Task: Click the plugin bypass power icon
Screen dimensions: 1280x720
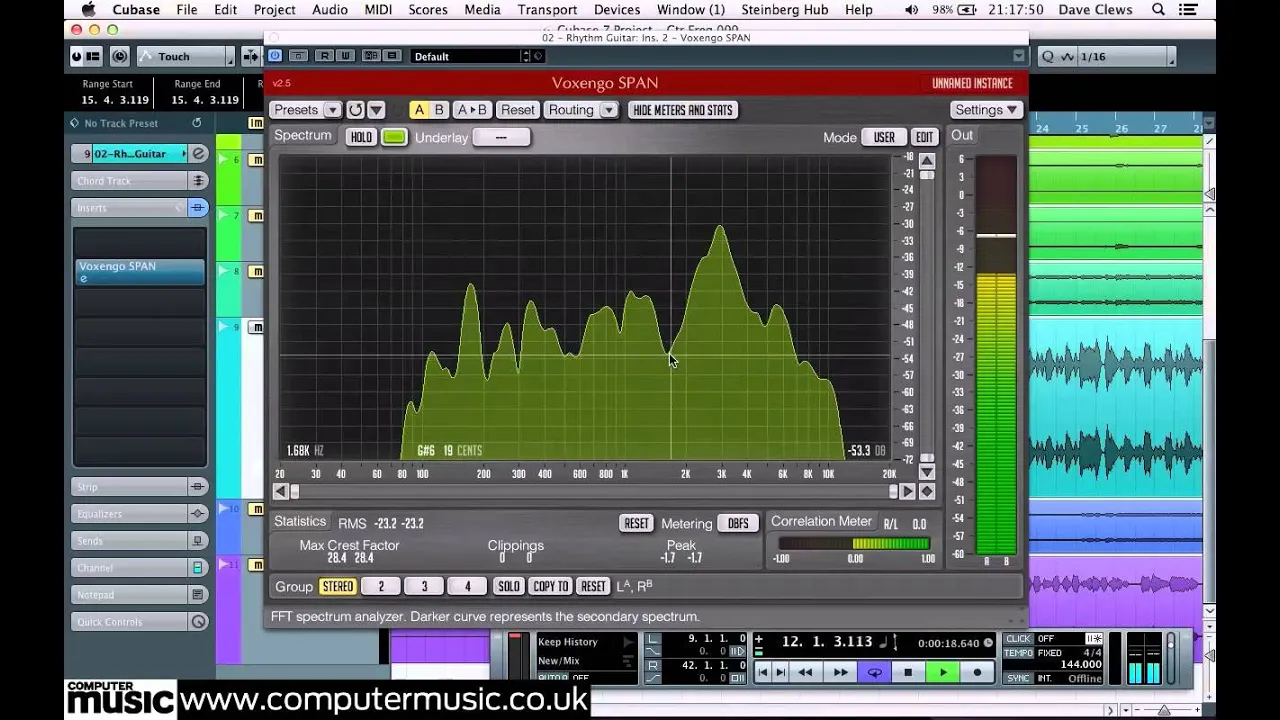Action: [275, 56]
